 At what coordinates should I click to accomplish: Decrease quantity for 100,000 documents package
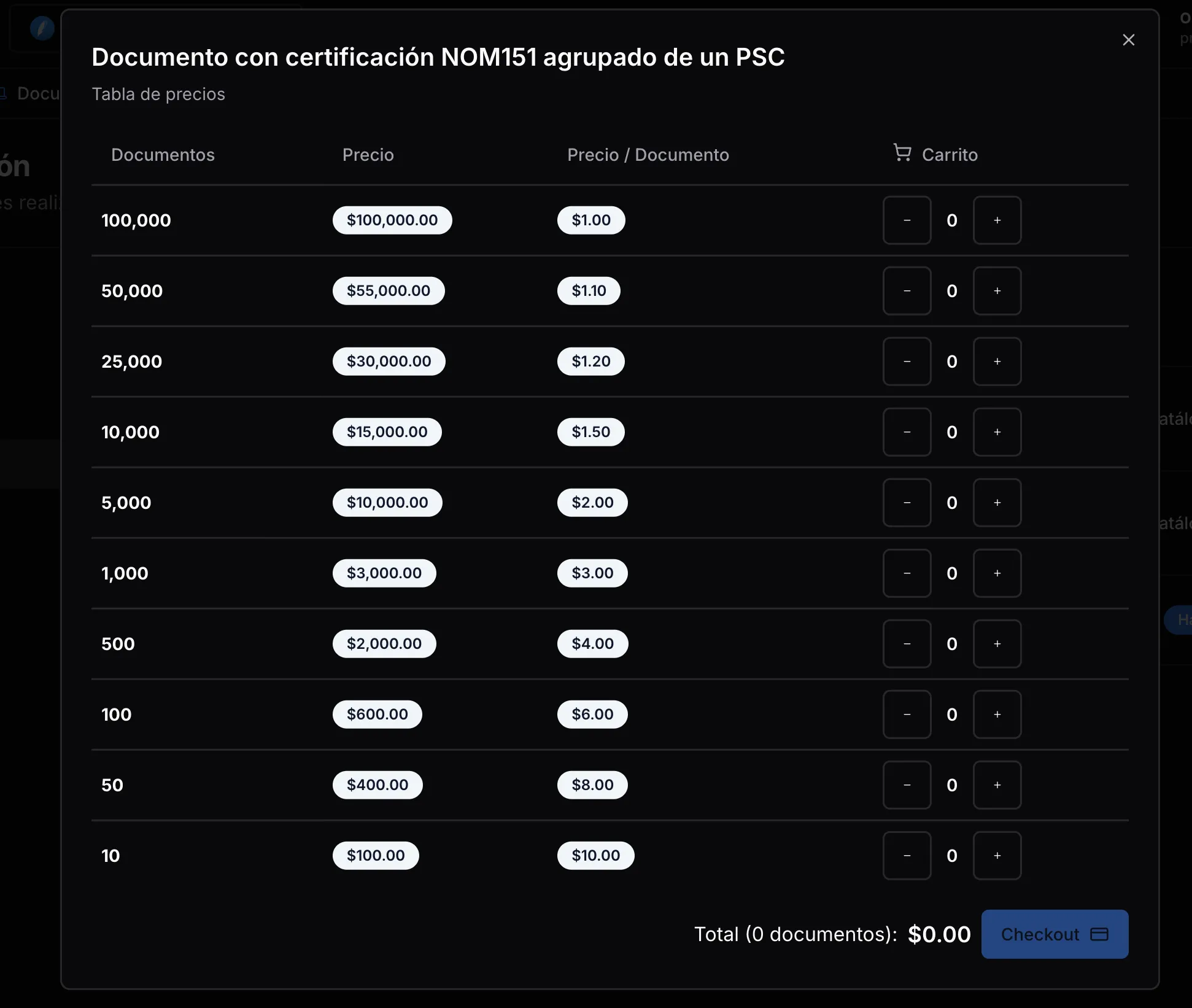click(x=907, y=220)
